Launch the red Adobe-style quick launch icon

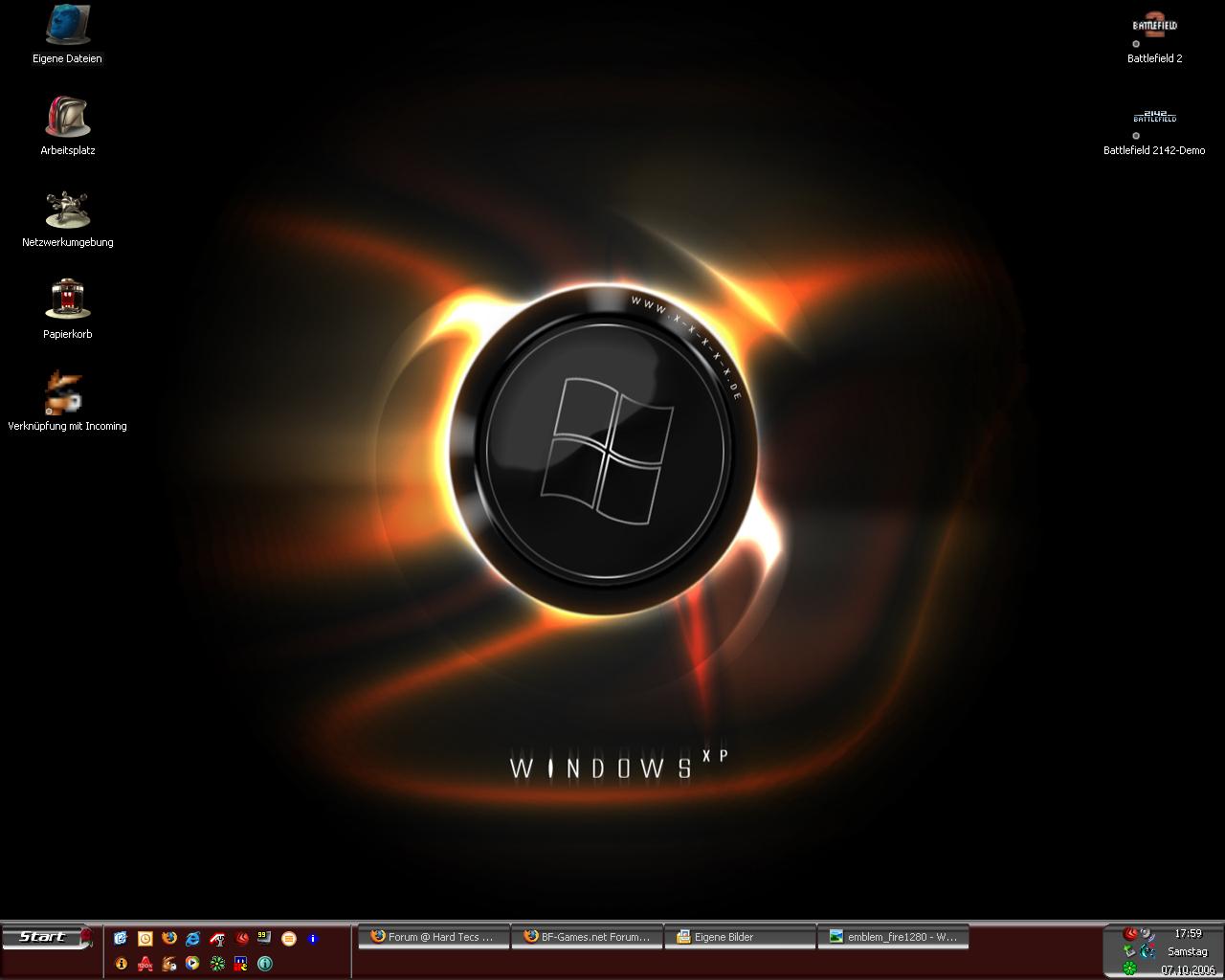pos(145,964)
